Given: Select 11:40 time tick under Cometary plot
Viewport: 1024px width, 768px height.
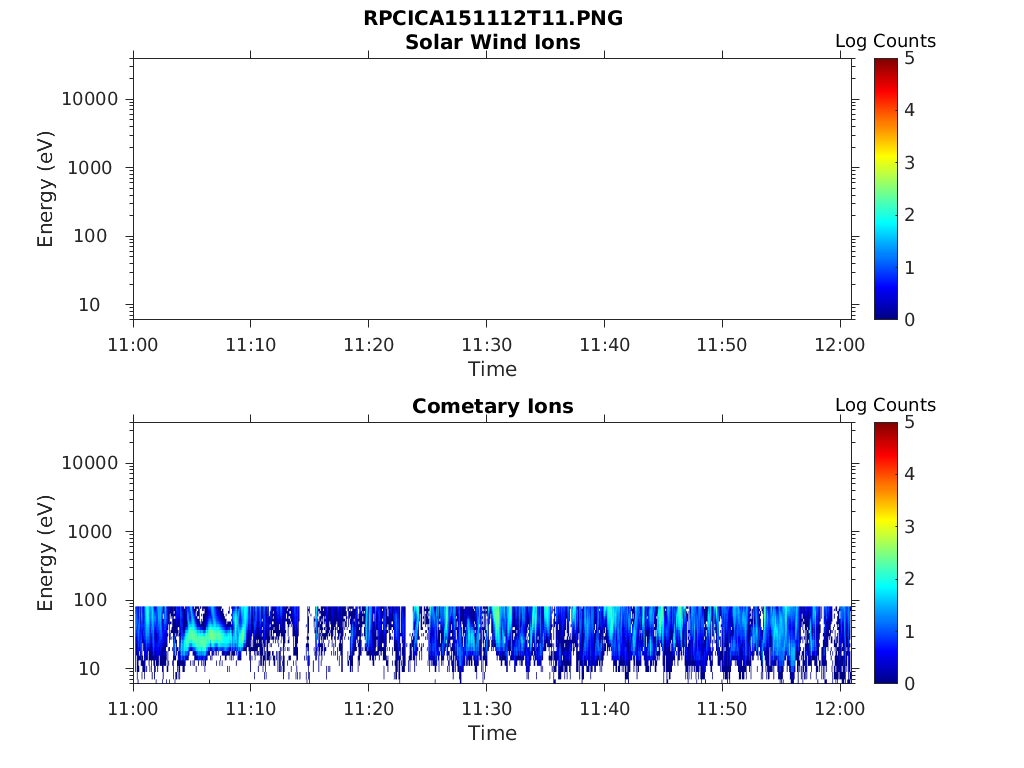Looking at the screenshot, I should [x=605, y=709].
